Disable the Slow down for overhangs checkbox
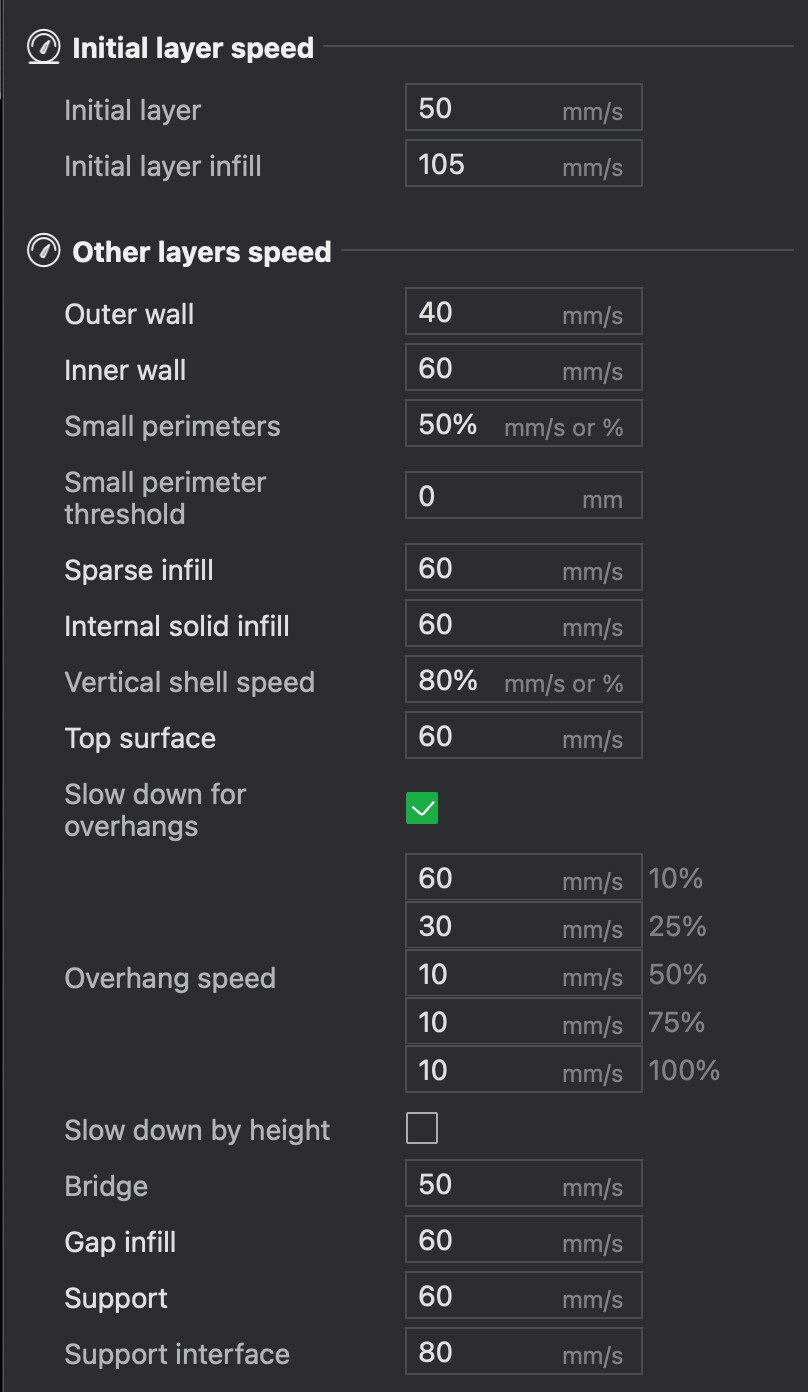 point(422,808)
